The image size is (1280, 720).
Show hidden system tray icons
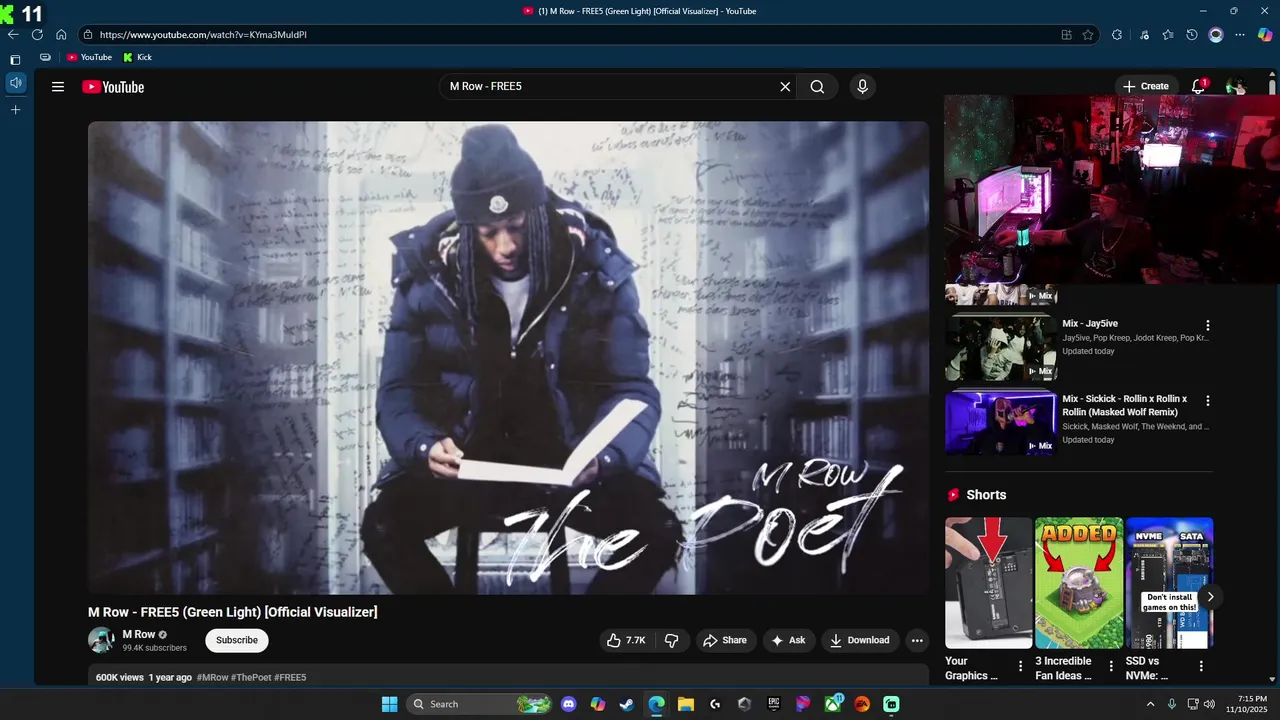coord(1150,704)
